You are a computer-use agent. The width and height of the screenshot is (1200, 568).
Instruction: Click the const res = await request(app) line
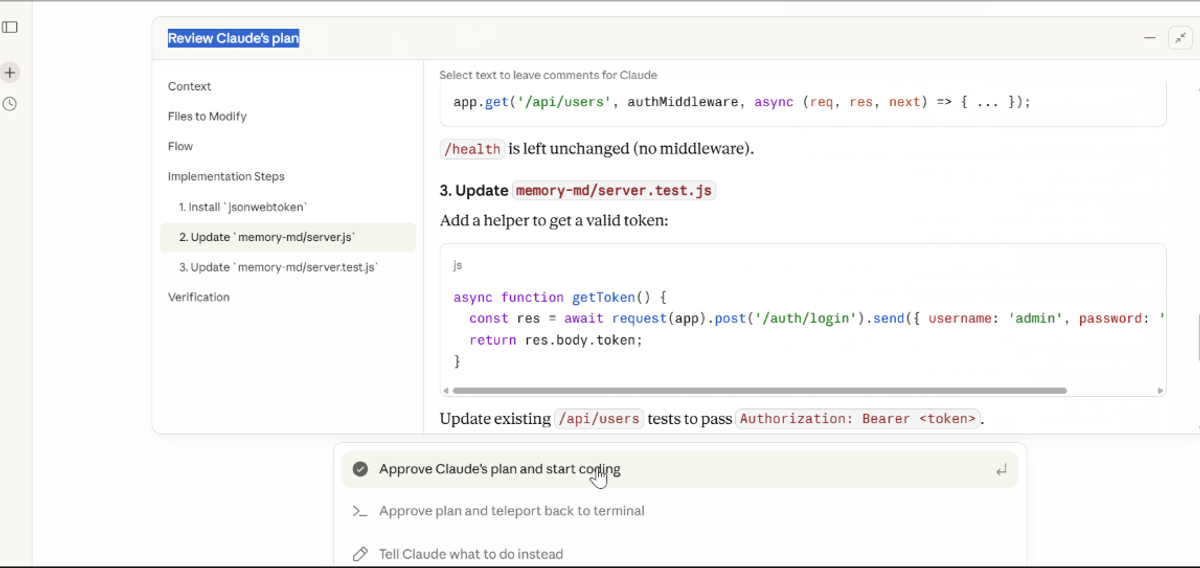click(818, 318)
